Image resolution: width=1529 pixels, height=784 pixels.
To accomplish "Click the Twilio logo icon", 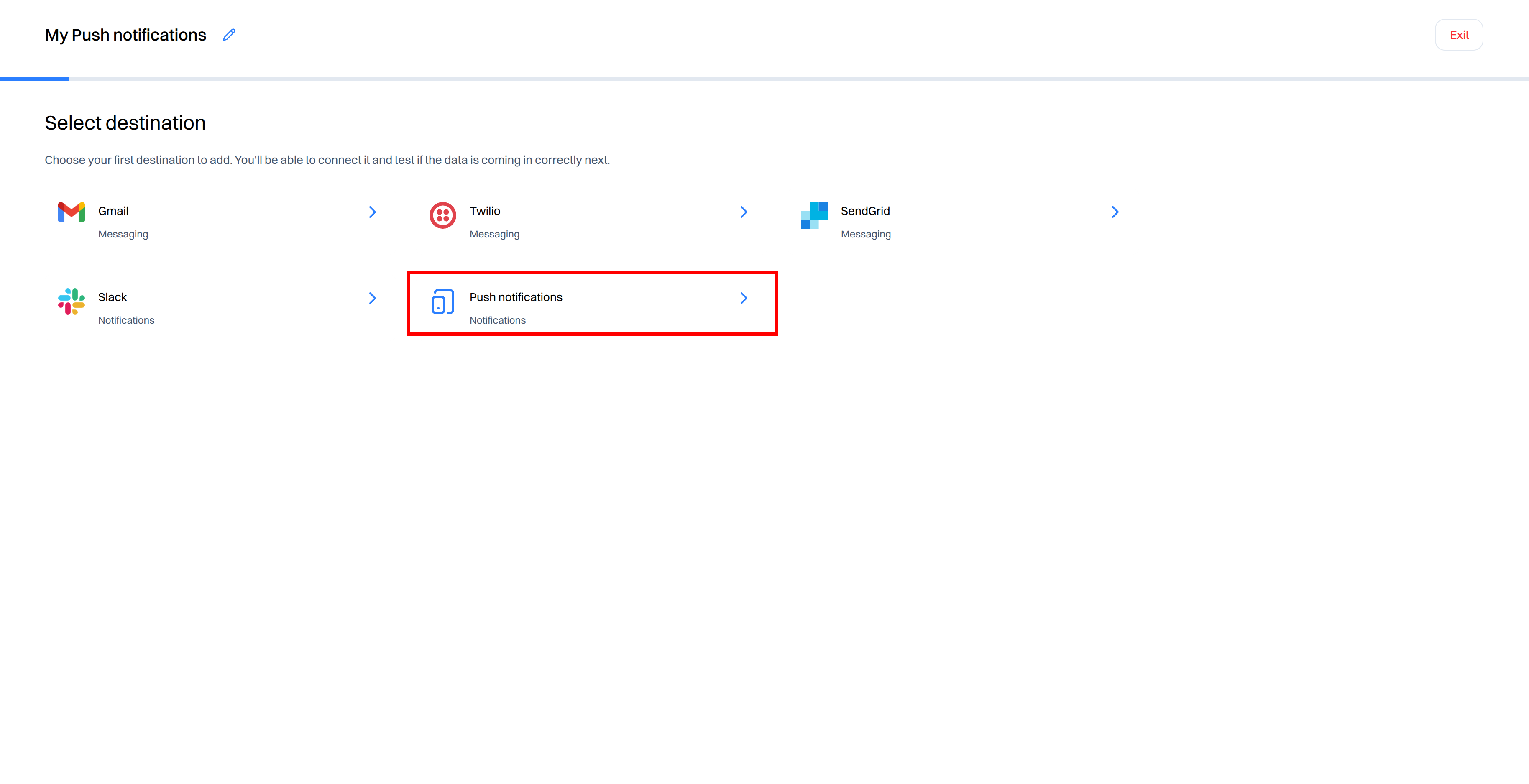I will [443, 215].
